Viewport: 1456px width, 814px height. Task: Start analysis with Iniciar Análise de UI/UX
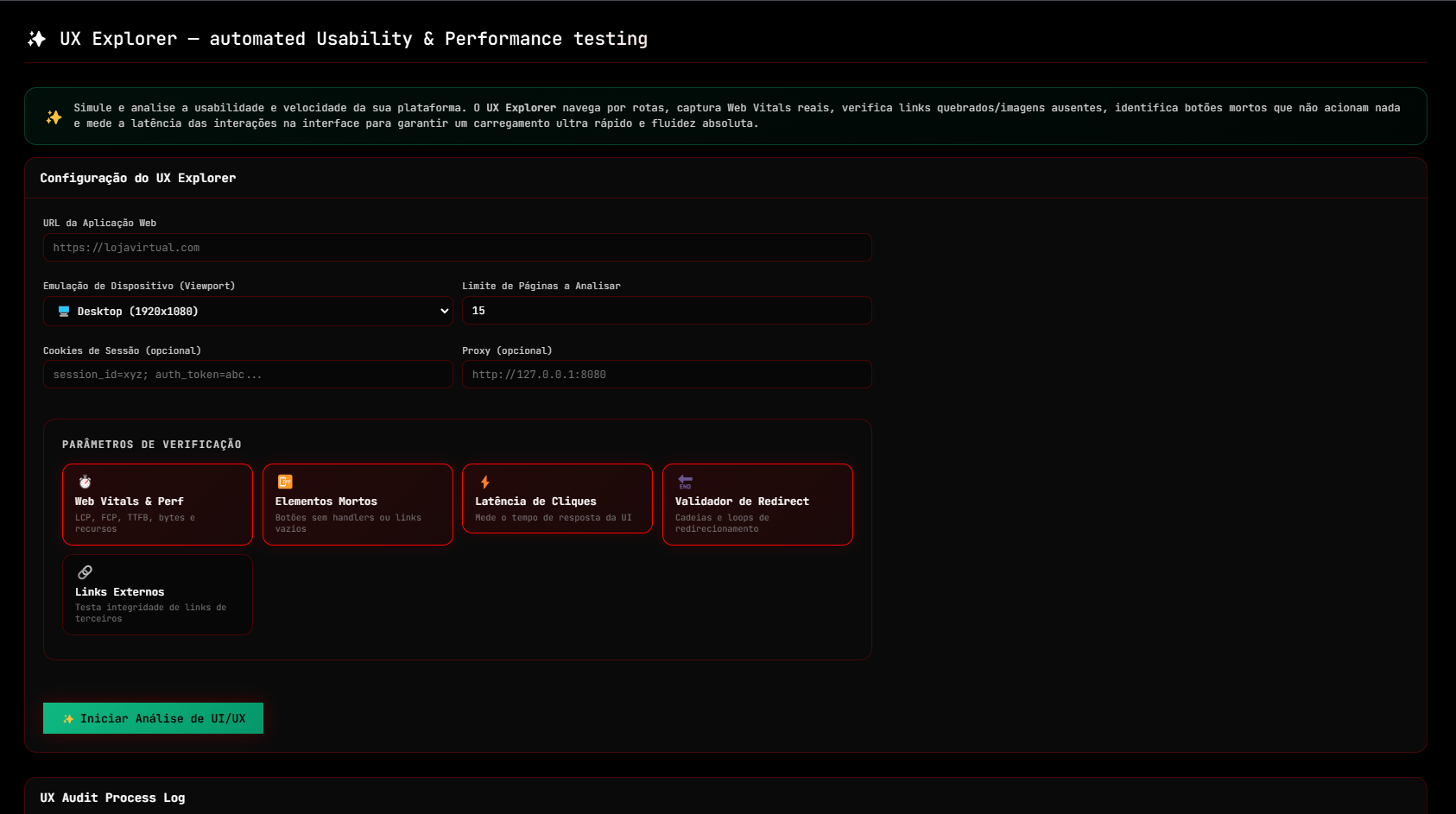(153, 718)
